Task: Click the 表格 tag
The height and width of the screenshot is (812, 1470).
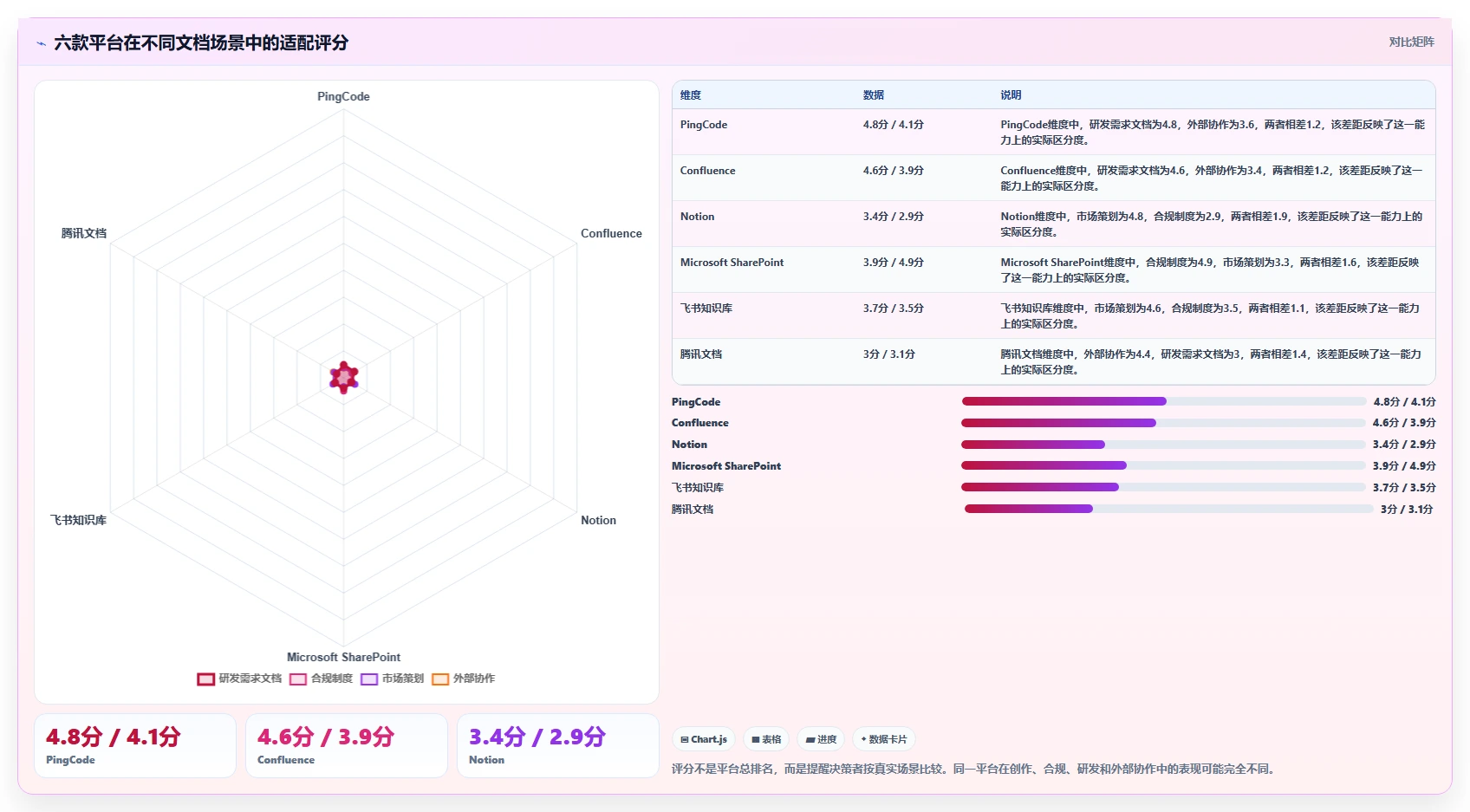Action: 766,739
